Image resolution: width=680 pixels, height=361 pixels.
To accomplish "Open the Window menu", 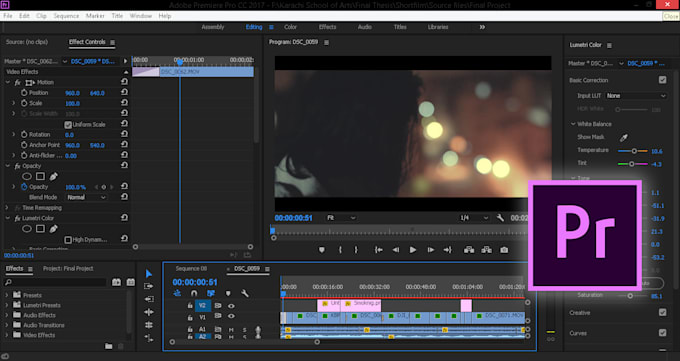I will 141,16.
